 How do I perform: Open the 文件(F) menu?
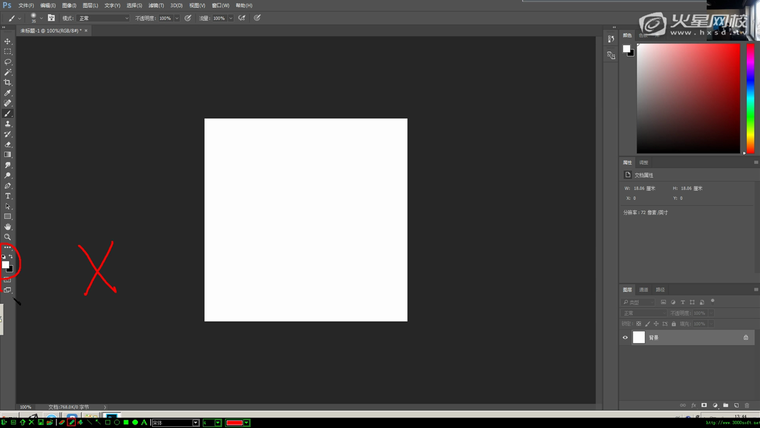(x=26, y=5)
